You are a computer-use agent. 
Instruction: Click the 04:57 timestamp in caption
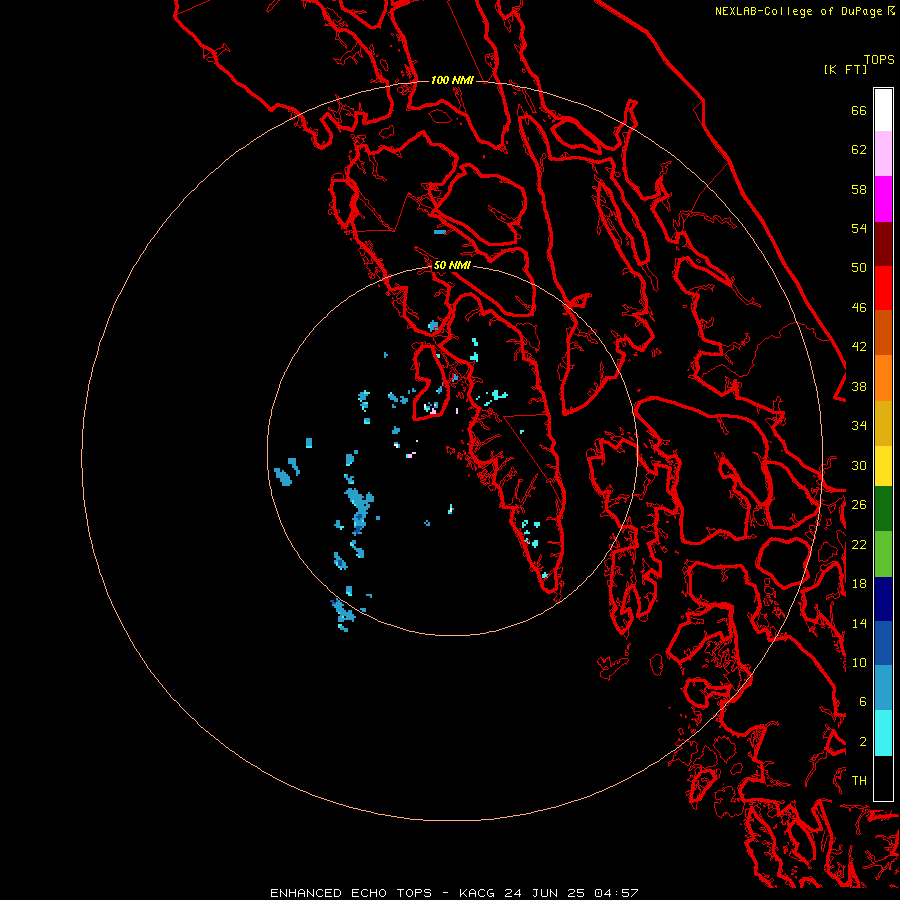pos(616,893)
